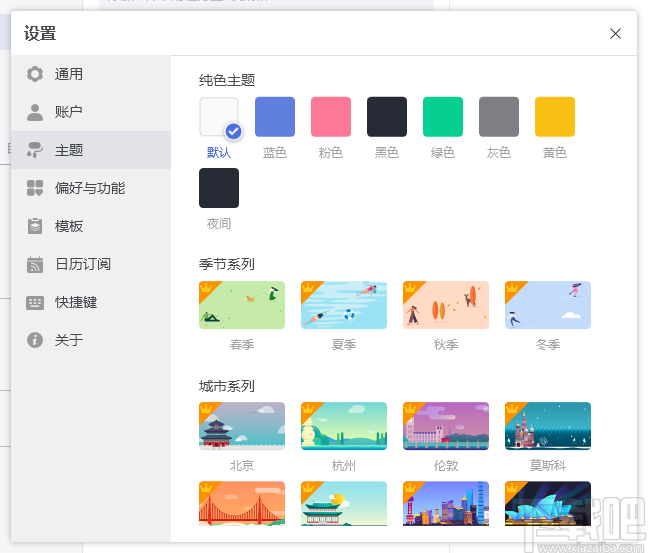The width and height of the screenshot is (648, 553).
Task: Click the 季节系列 section heading
Action: pos(227,264)
